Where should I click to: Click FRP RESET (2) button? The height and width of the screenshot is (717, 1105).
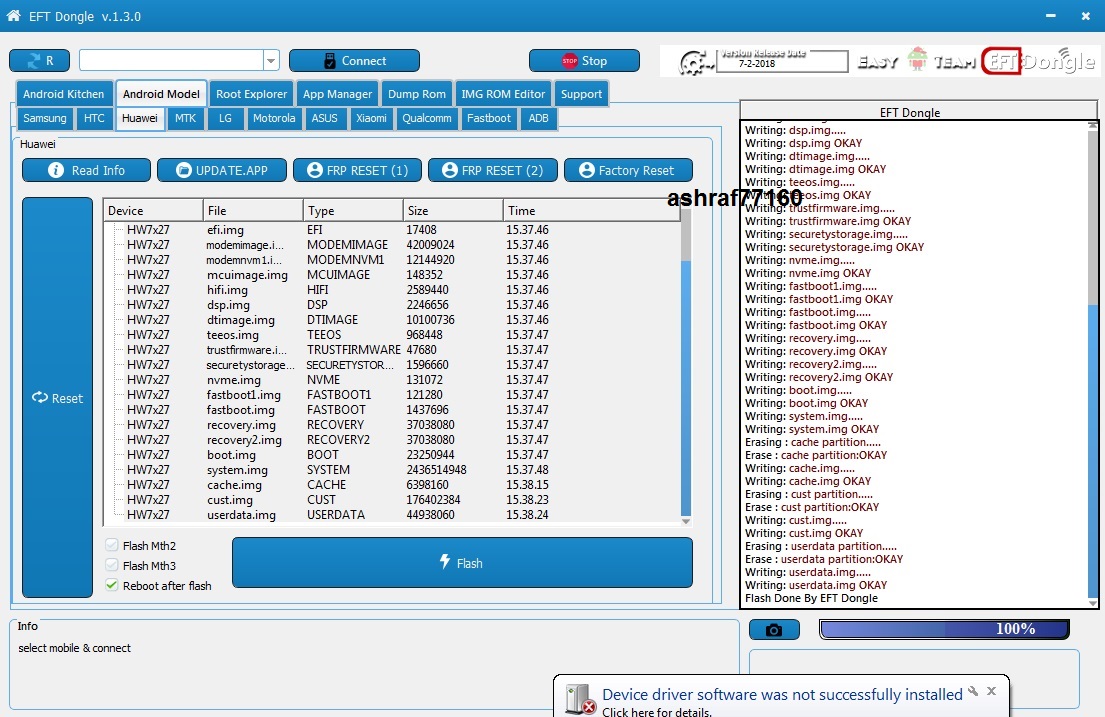click(x=493, y=171)
